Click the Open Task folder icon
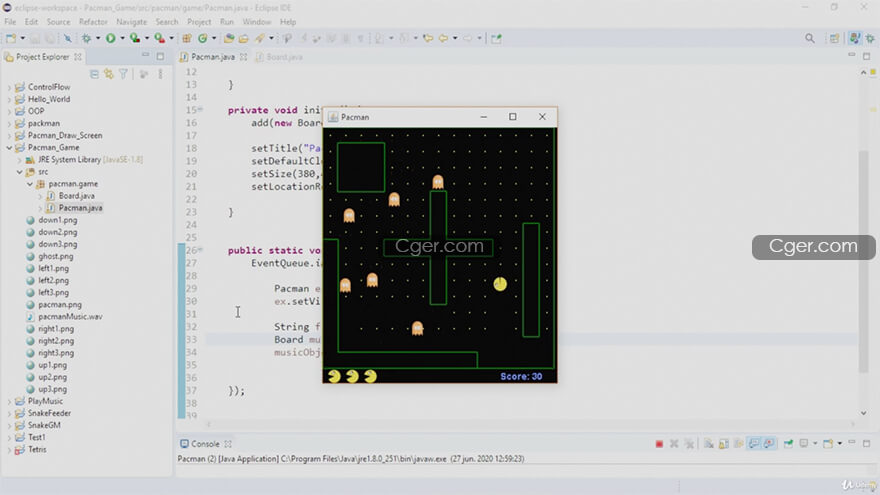Image resolution: width=880 pixels, height=495 pixels. pos(244,38)
